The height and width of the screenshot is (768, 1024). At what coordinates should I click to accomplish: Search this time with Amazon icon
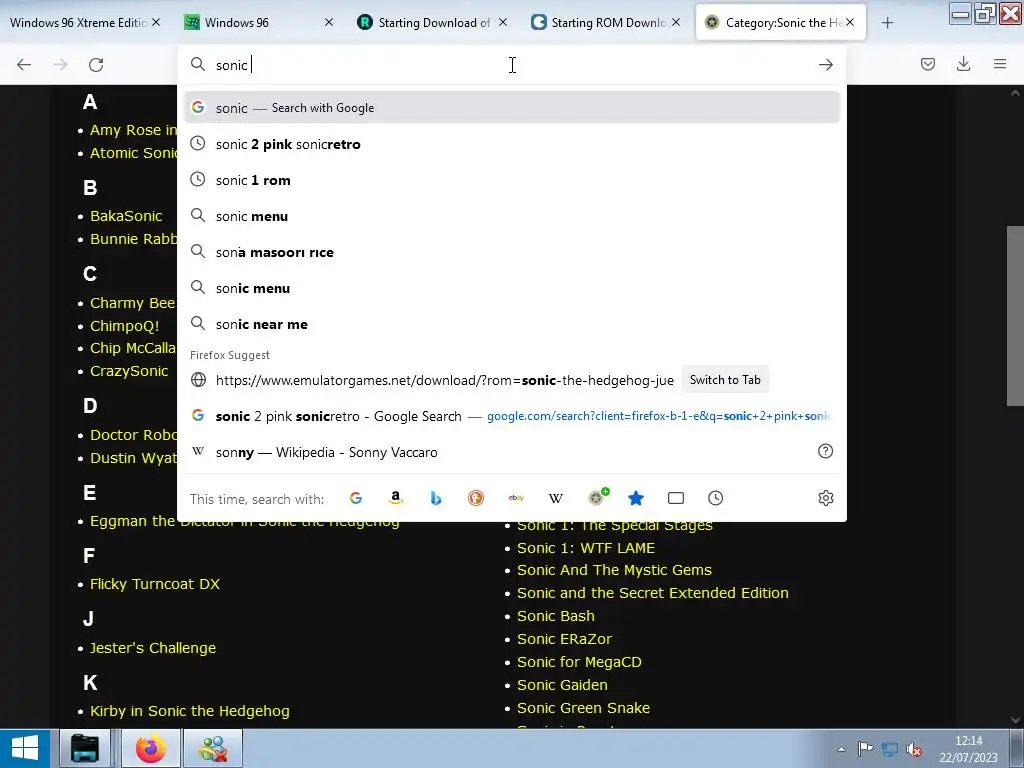point(396,498)
